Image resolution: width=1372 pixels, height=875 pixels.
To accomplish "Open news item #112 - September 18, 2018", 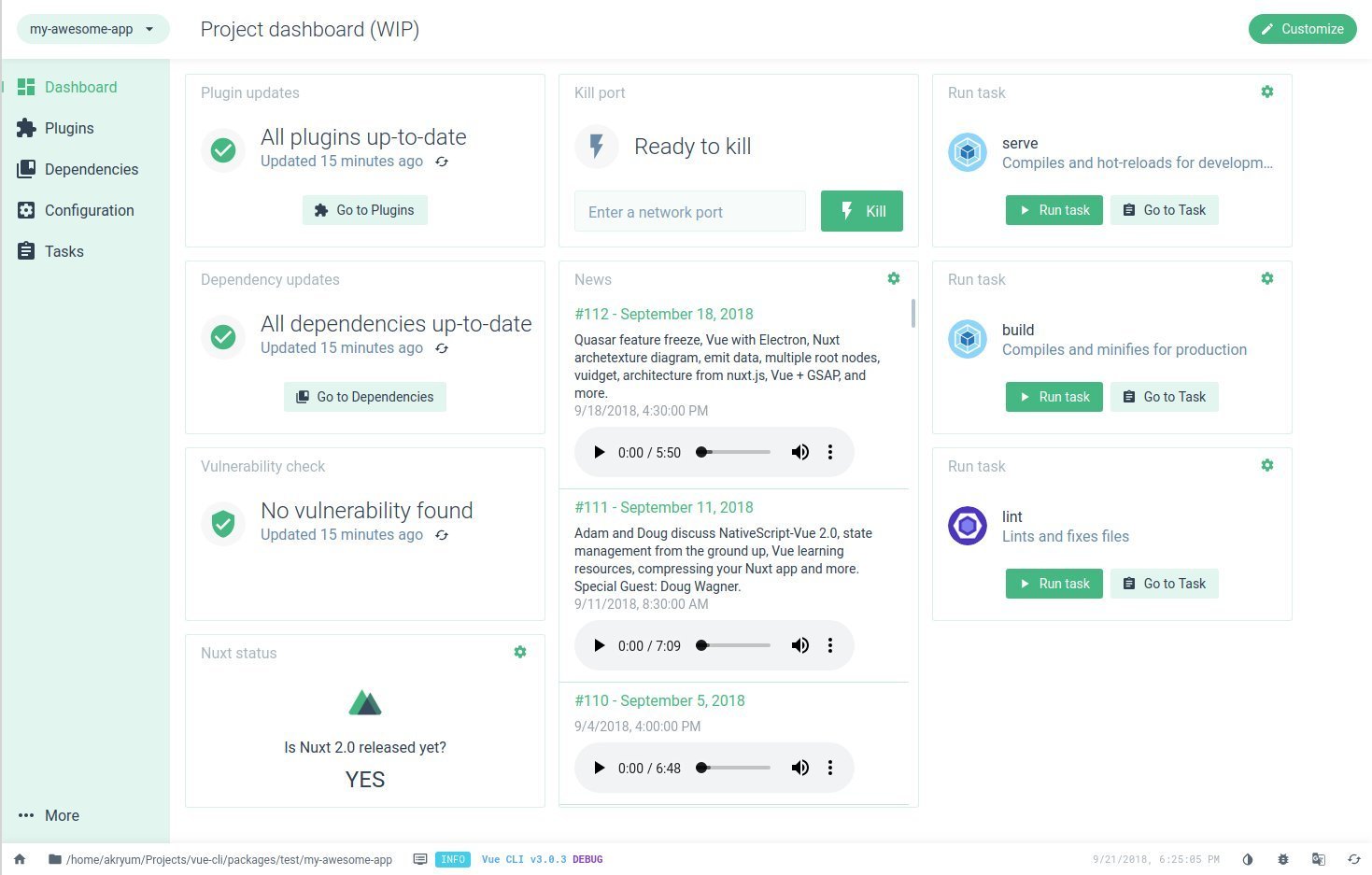I will [x=664, y=314].
